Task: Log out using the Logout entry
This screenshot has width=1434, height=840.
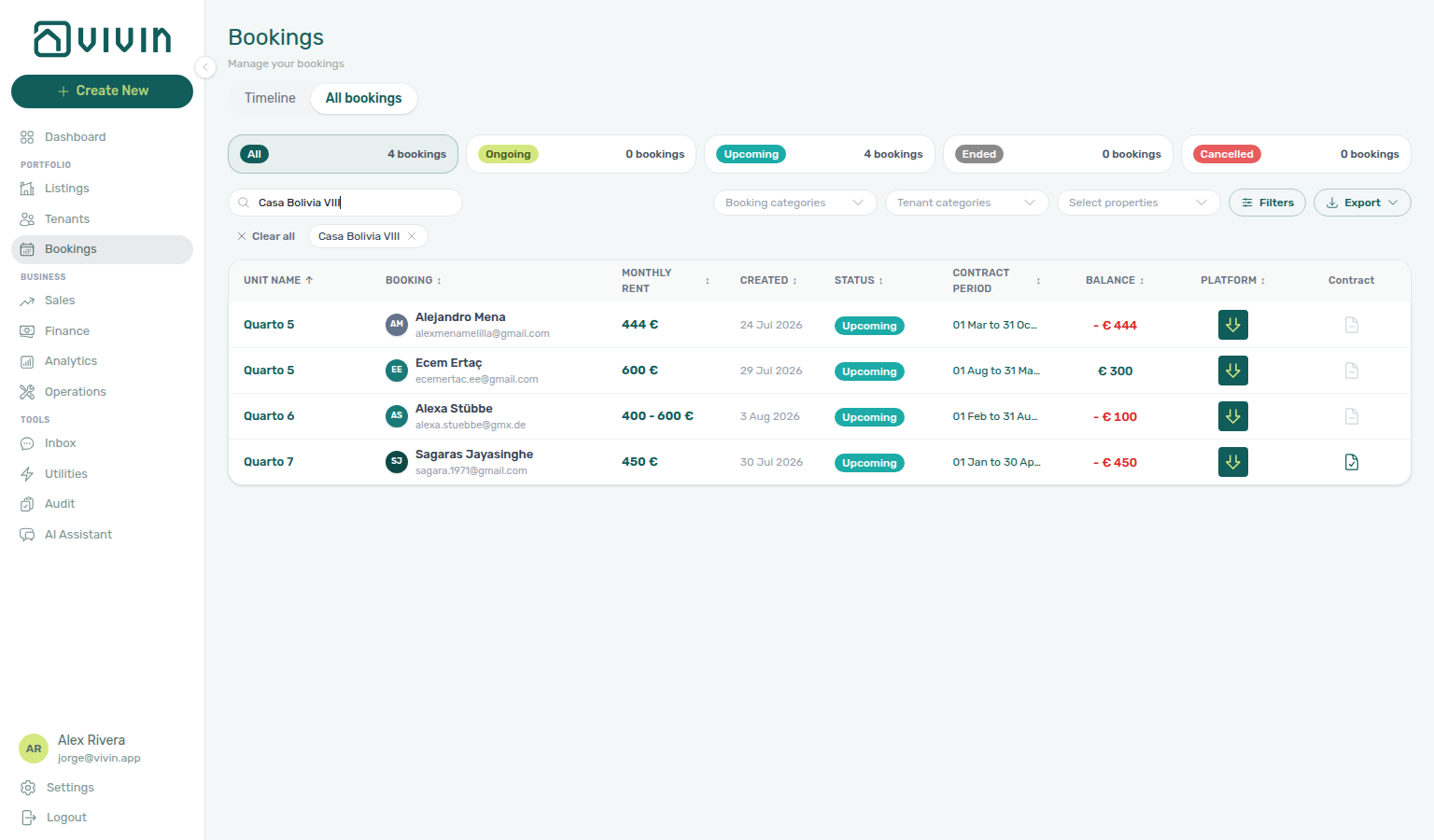Action: point(65,818)
